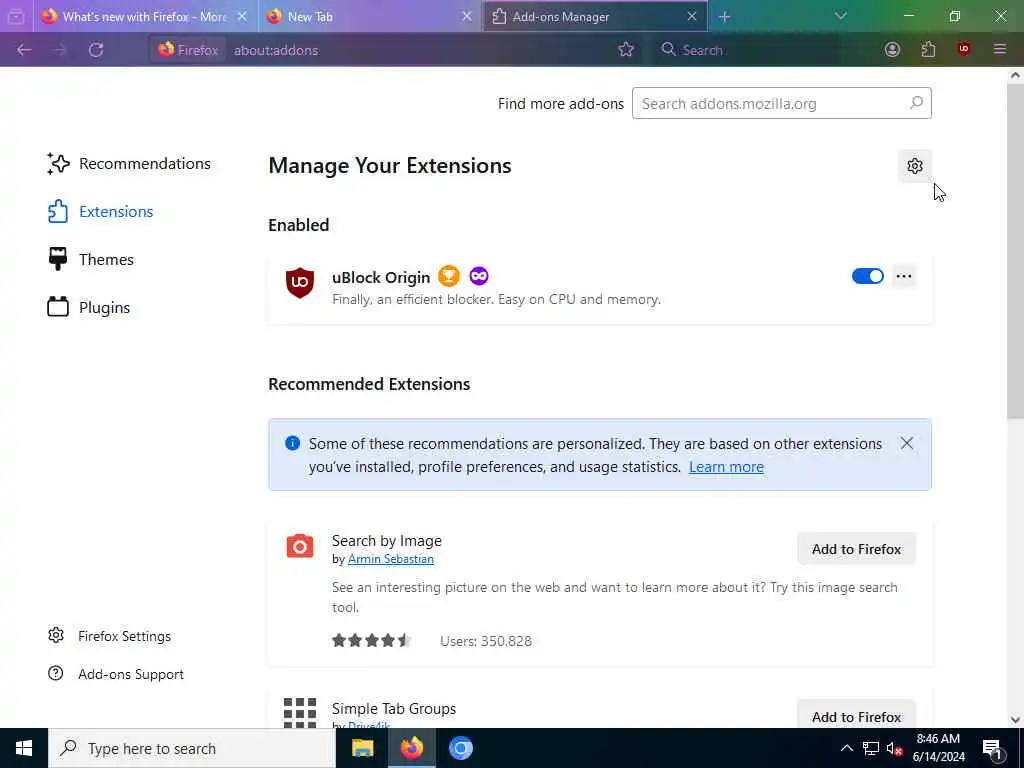Click the muted volume tray icon
The width and height of the screenshot is (1024, 768).
(895, 749)
